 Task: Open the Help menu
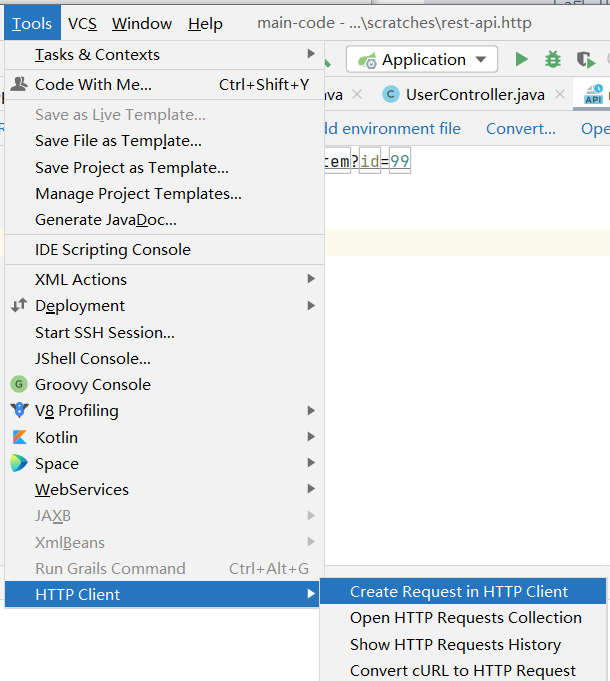click(x=205, y=23)
